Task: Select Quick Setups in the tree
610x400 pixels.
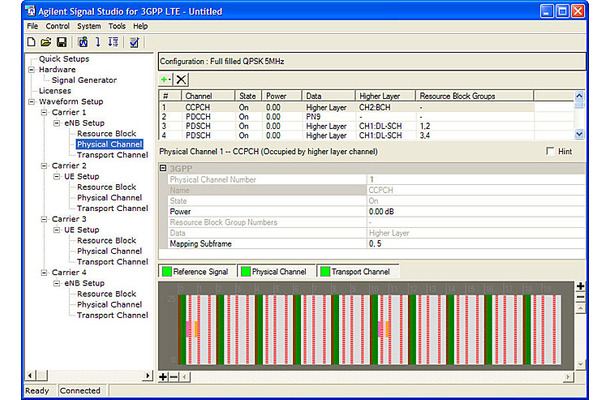Action: click(x=64, y=59)
